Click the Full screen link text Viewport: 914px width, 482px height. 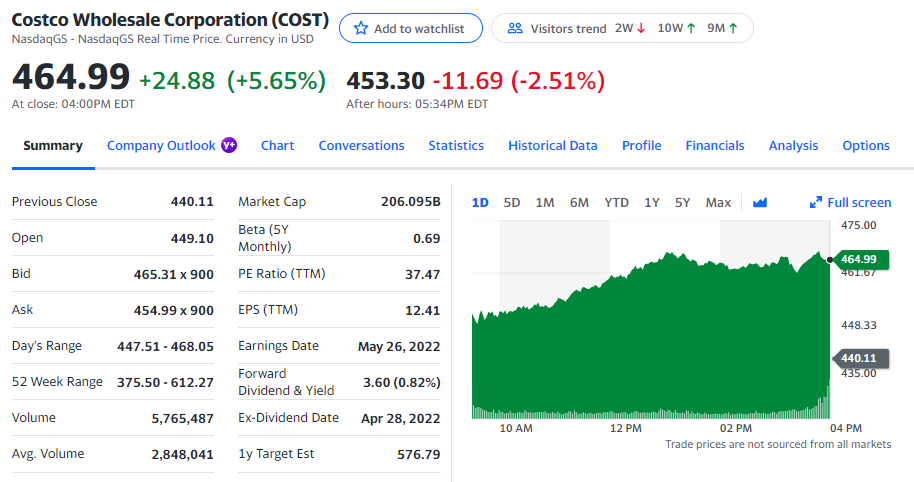click(859, 203)
